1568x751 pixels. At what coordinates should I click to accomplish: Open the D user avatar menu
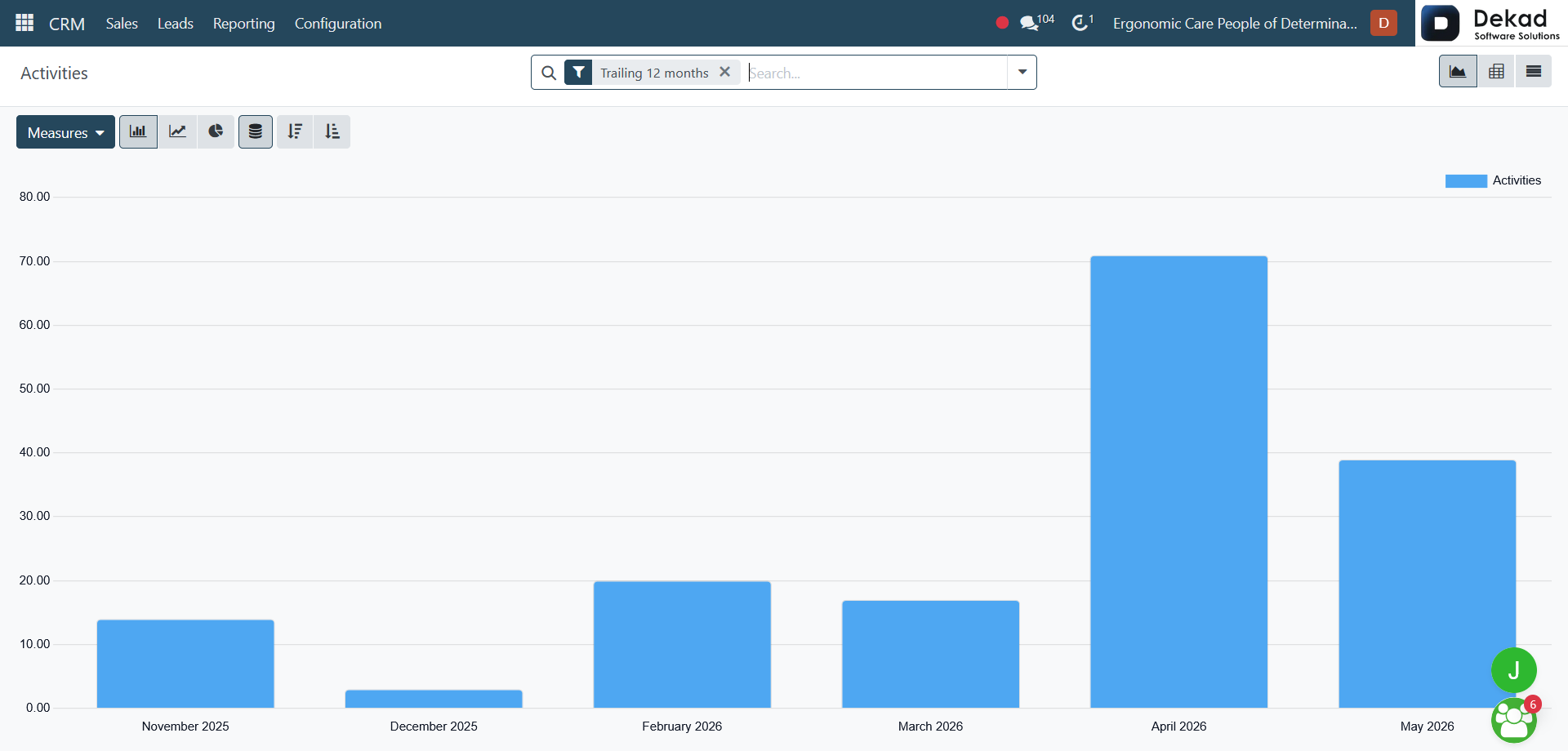click(1383, 23)
